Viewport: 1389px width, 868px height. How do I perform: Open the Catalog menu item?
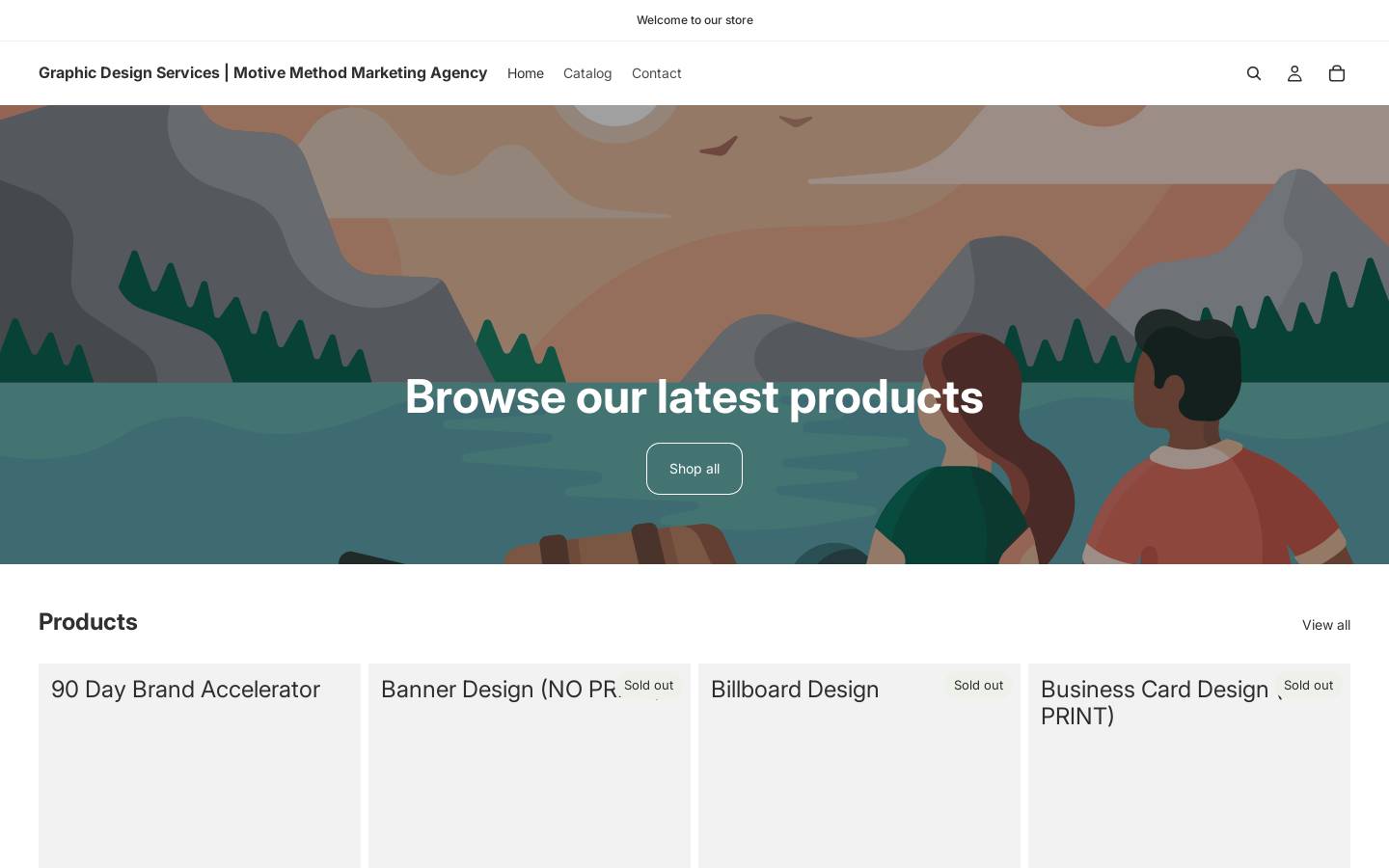pyautogui.click(x=587, y=73)
